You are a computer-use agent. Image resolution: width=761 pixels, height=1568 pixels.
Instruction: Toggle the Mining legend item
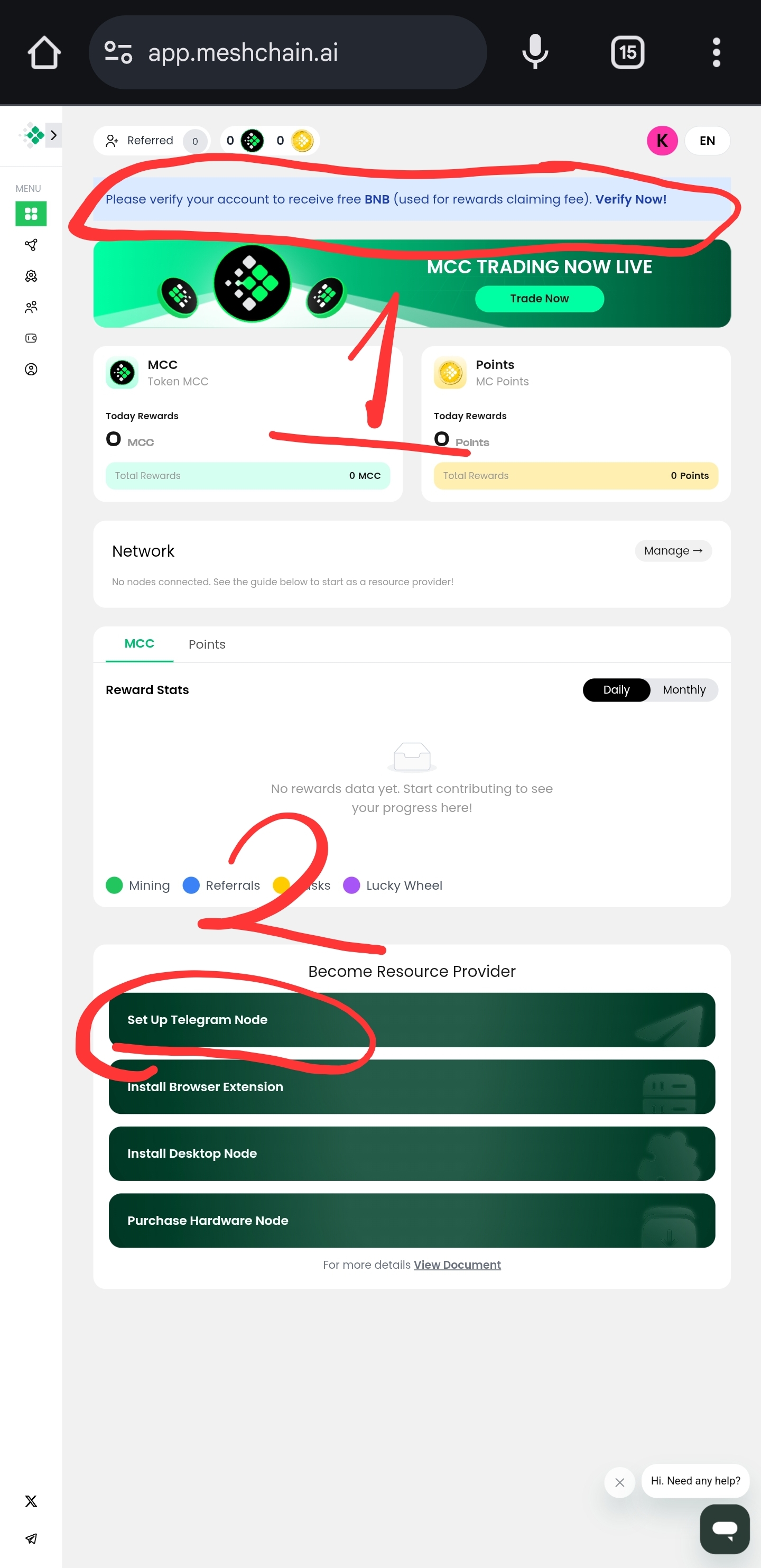pos(138,885)
